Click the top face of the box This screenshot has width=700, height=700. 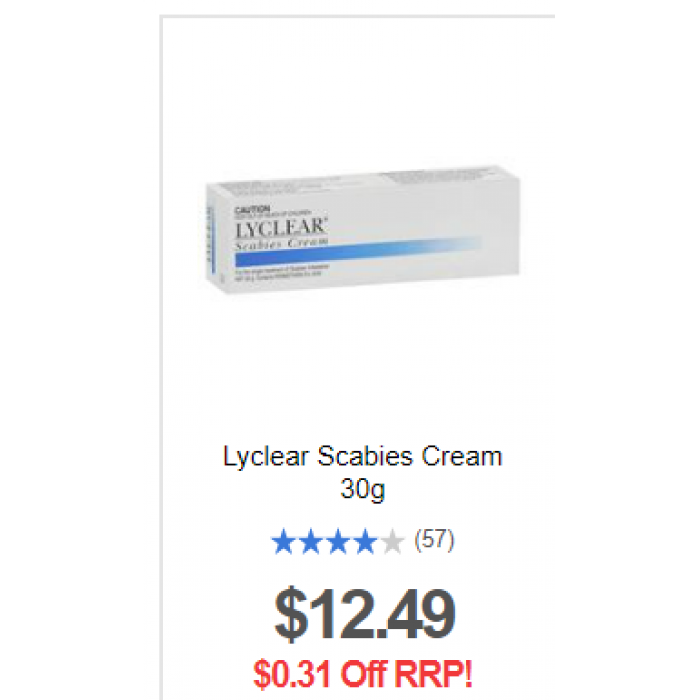362,181
